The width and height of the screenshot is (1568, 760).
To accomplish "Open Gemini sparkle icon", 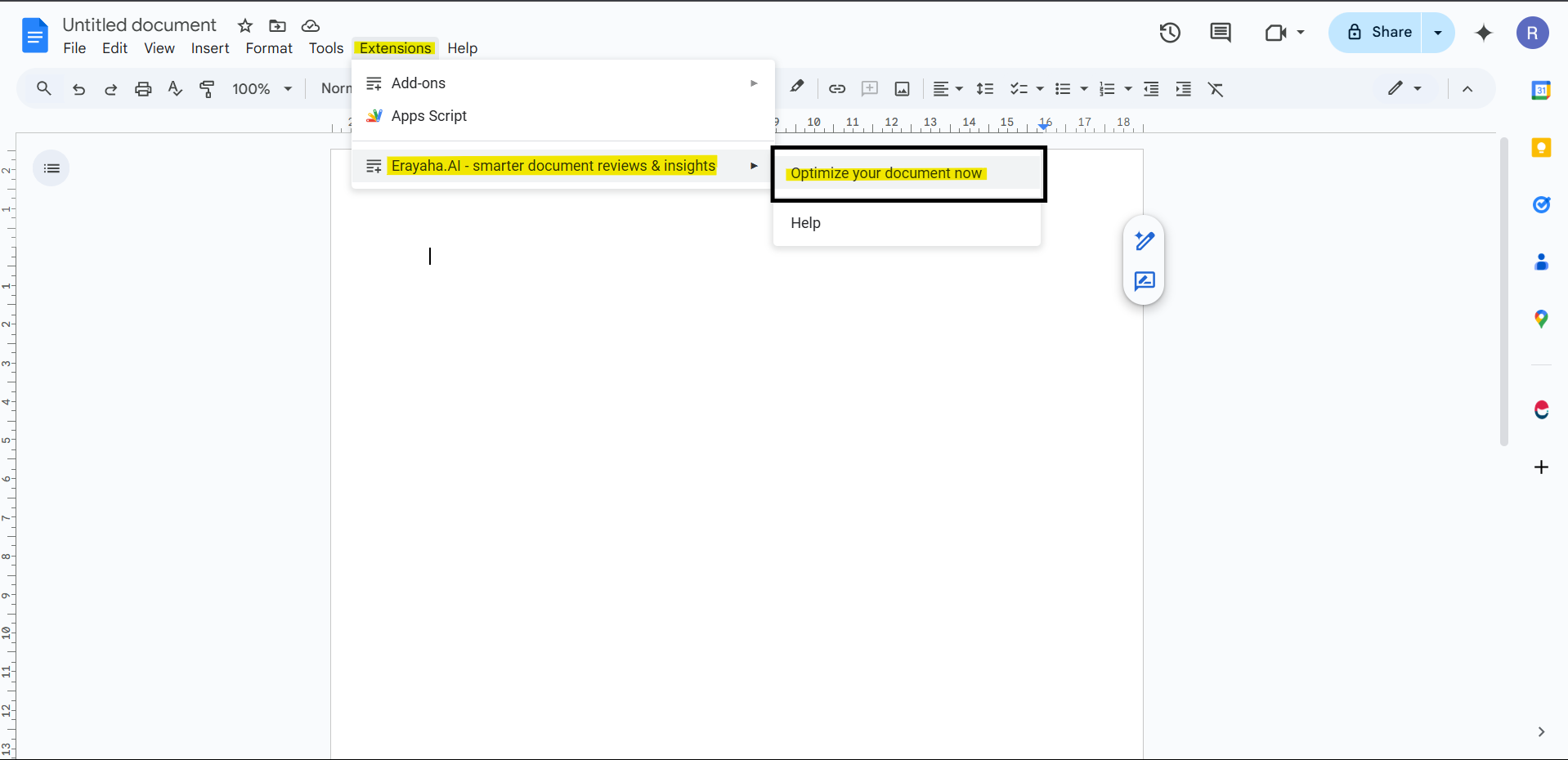I will 1484,33.
